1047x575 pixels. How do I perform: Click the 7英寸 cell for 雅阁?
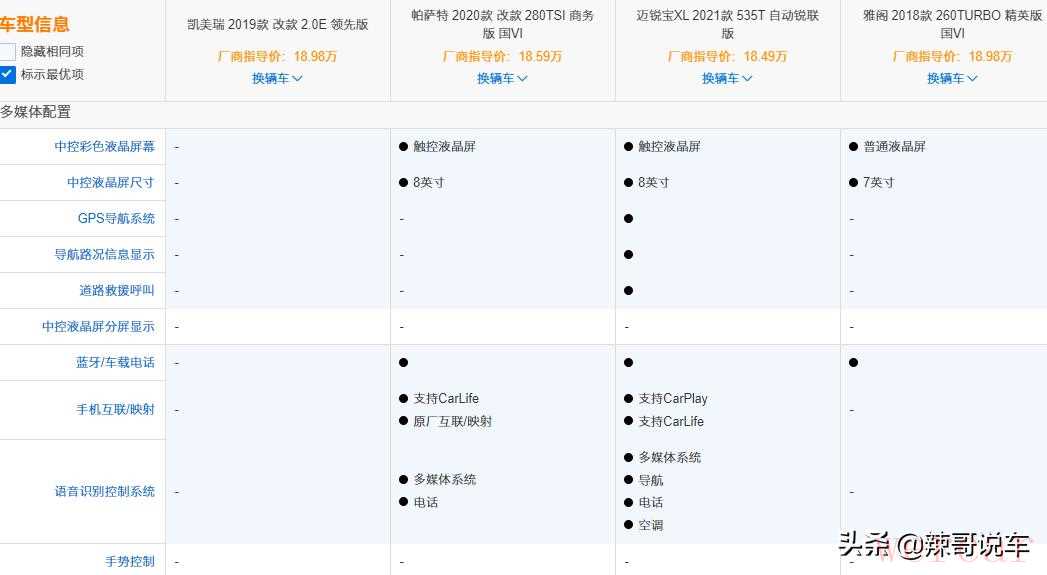879,182
